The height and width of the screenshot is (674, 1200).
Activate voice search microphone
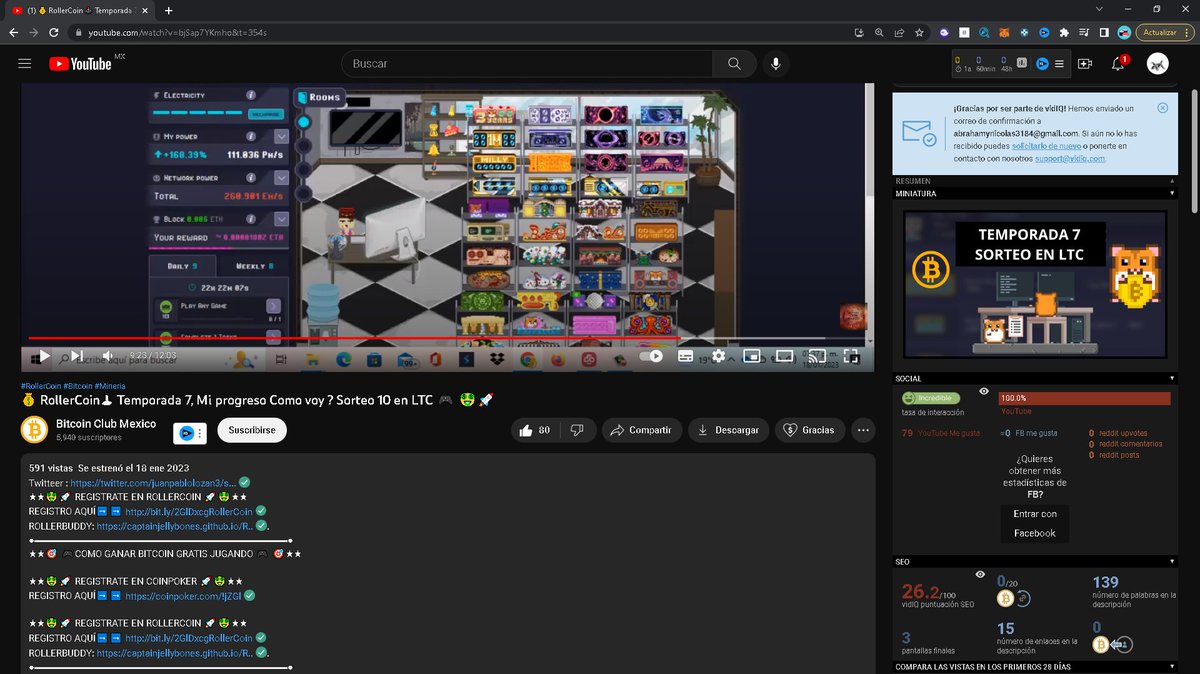[775, 64]
